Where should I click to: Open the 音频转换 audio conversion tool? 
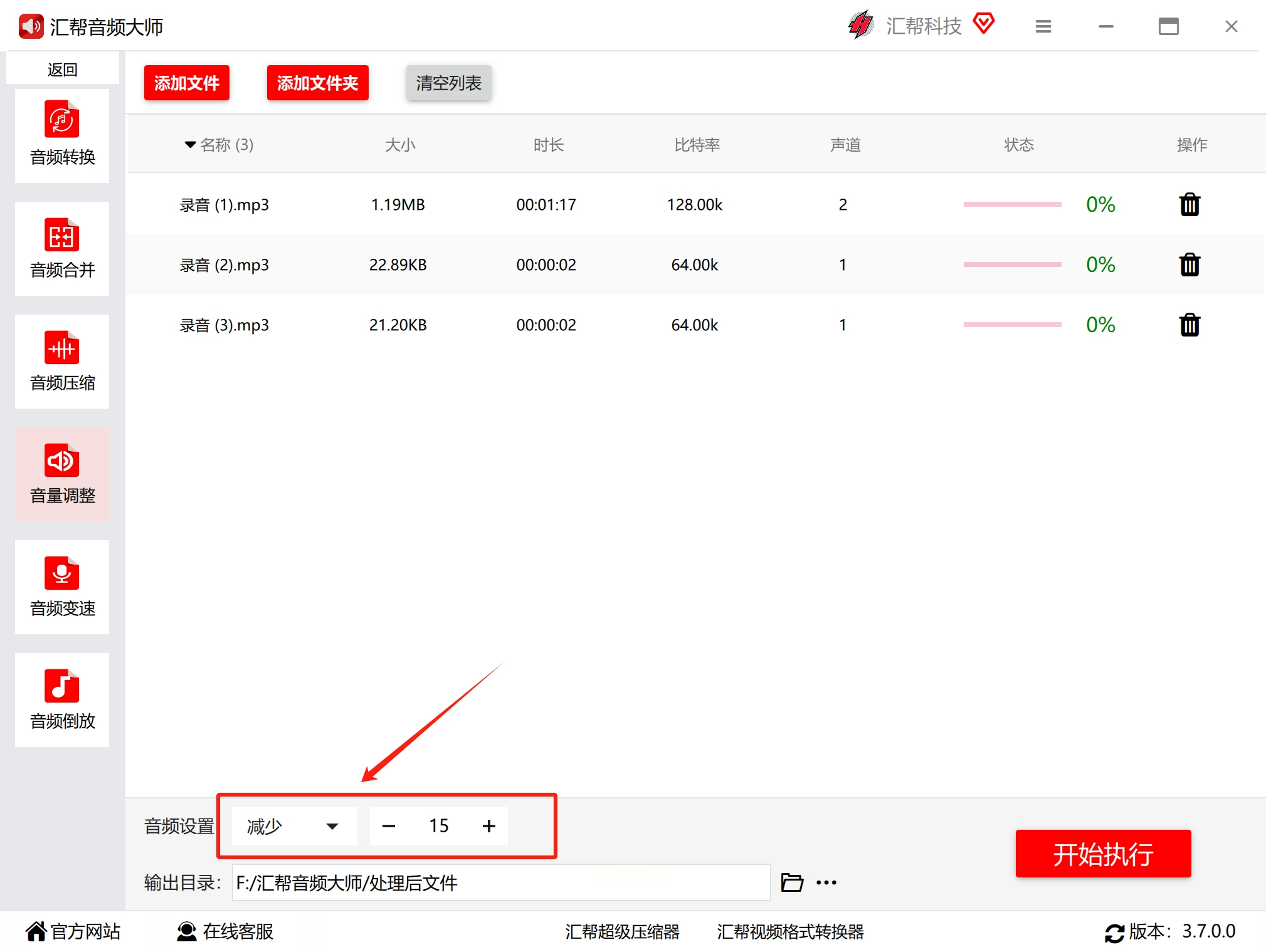(62, 135)
